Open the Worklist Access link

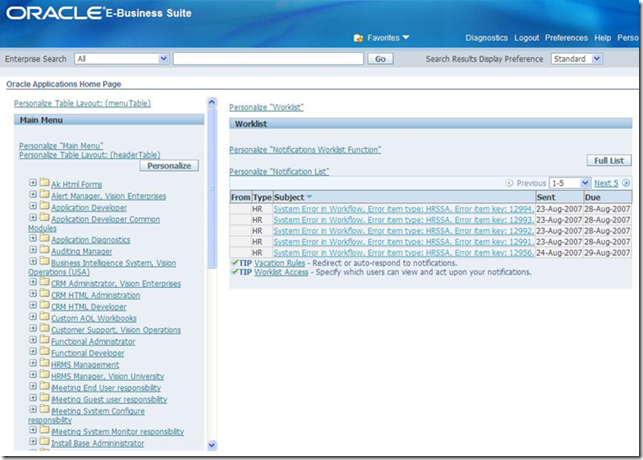[281, 272]
